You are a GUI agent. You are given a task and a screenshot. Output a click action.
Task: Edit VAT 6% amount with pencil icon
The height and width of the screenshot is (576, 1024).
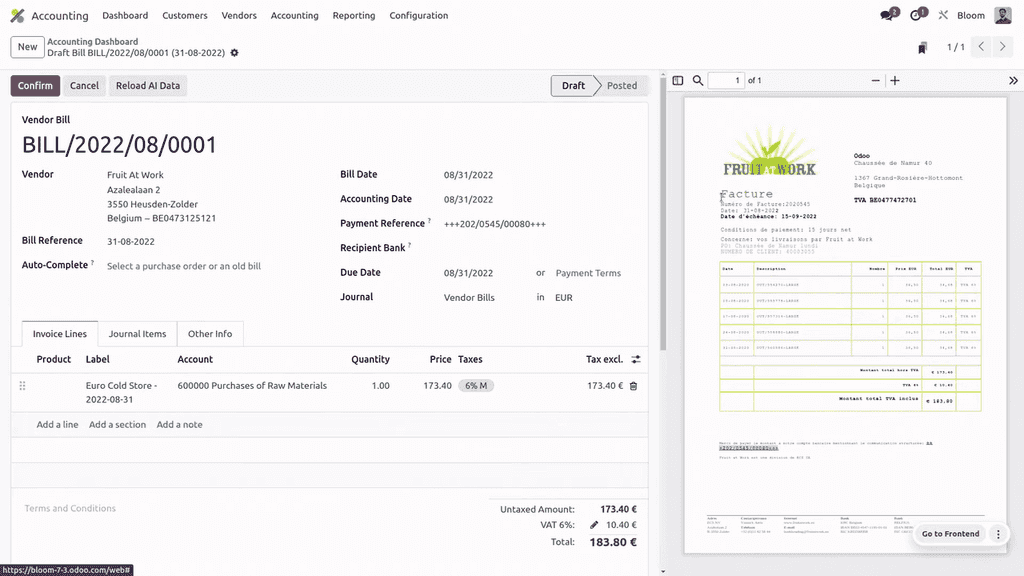(594, 525)
